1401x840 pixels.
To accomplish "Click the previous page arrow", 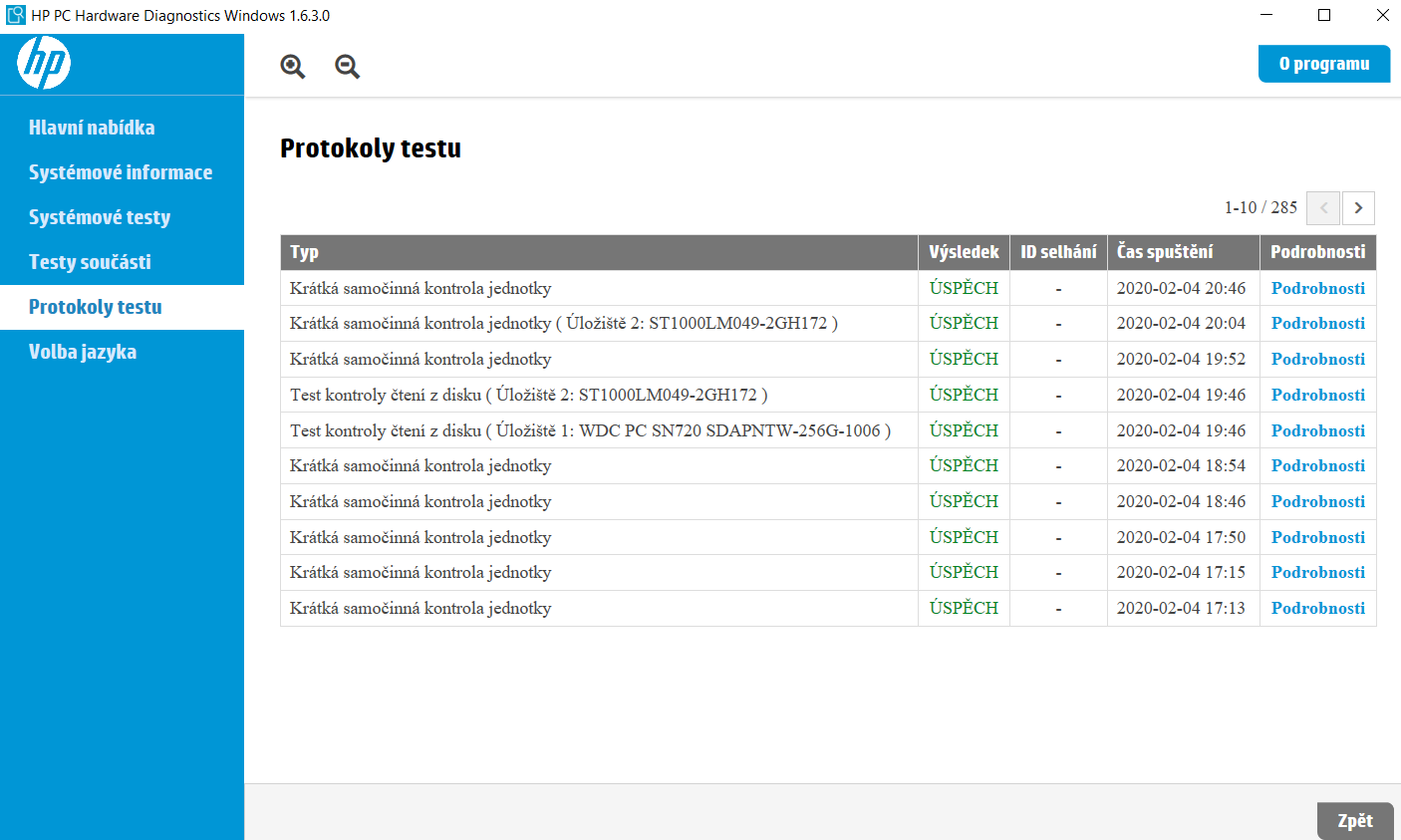I will tap(1323, 208).
